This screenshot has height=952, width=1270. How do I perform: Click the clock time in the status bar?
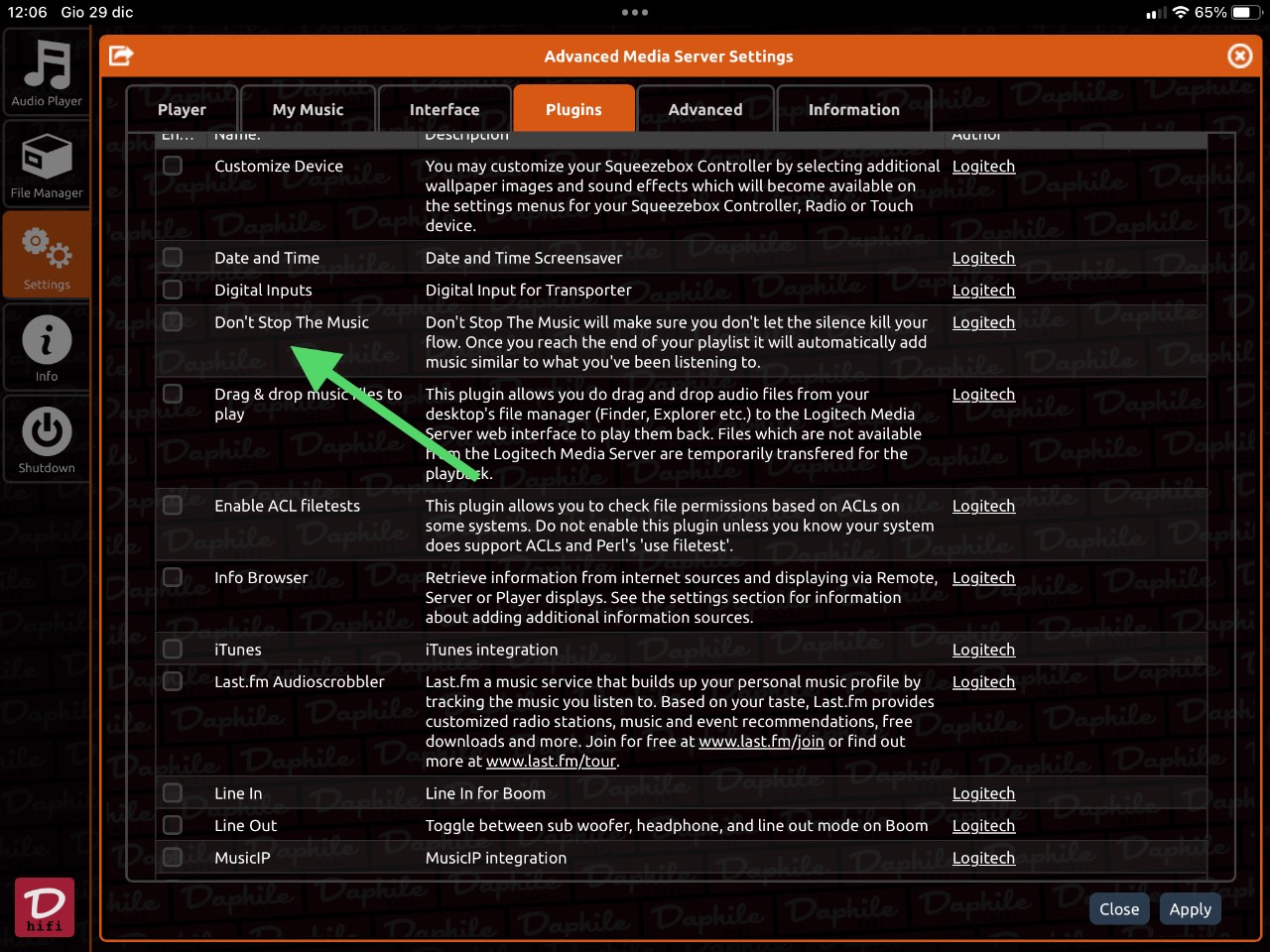click(x=28, y=13)
